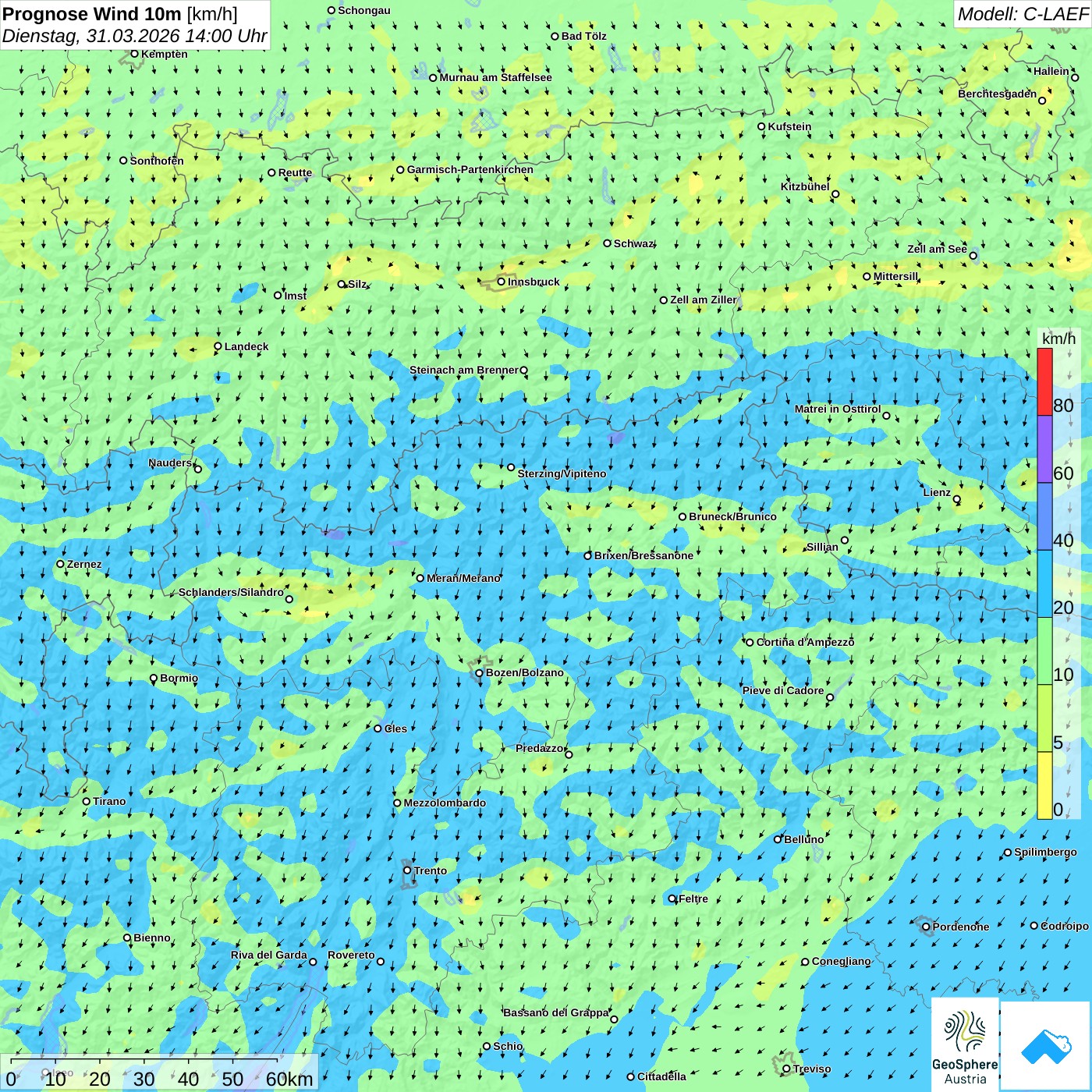Click the 'km/h' legend unit label

coord(1058,339)
